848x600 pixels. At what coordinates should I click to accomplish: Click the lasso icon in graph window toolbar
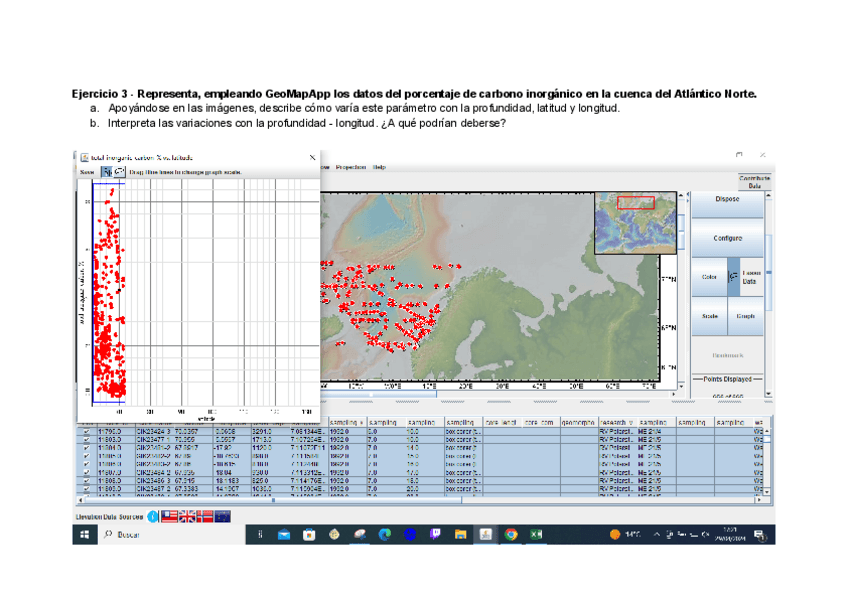(120, 172)
